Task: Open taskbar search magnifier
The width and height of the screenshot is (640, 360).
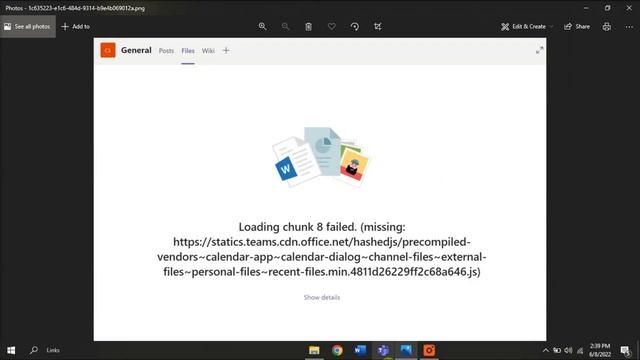Action: pos(34,350)
